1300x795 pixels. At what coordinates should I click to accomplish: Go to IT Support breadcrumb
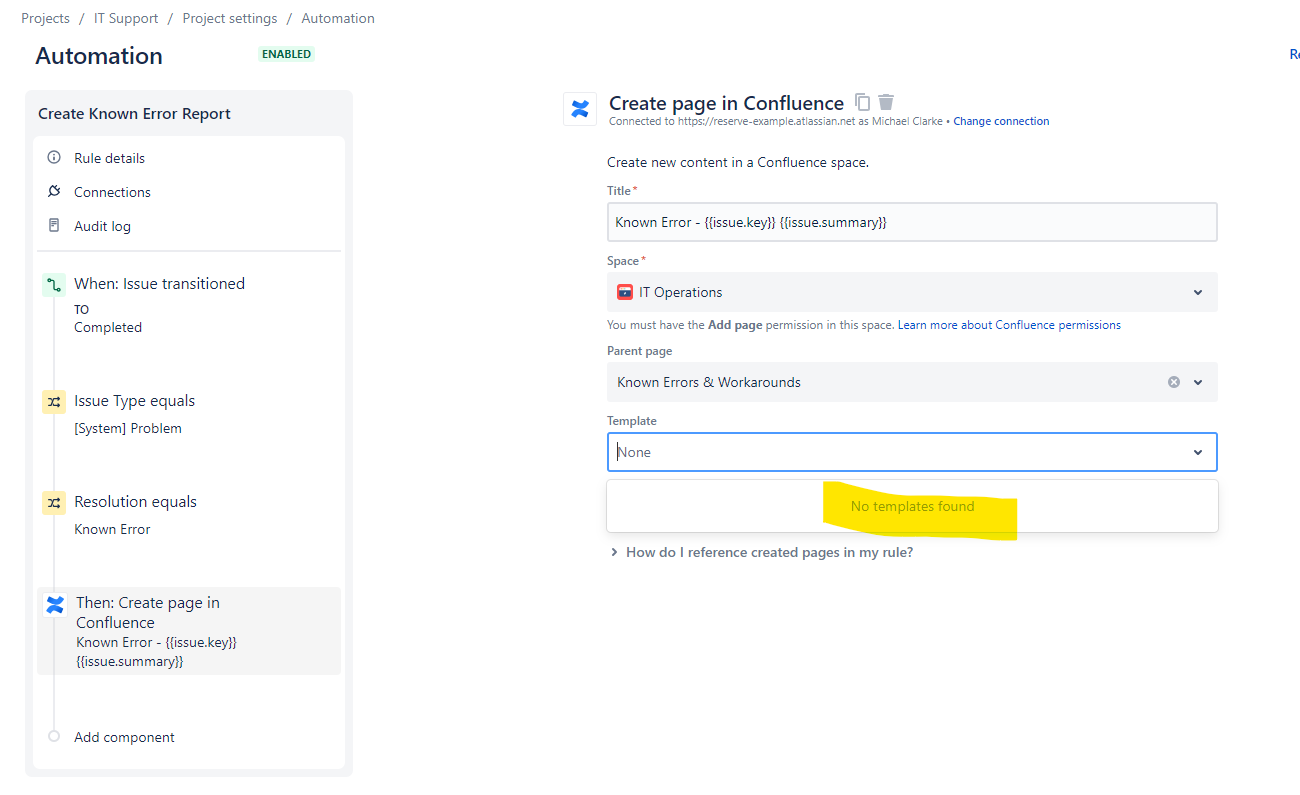point(126,18)
